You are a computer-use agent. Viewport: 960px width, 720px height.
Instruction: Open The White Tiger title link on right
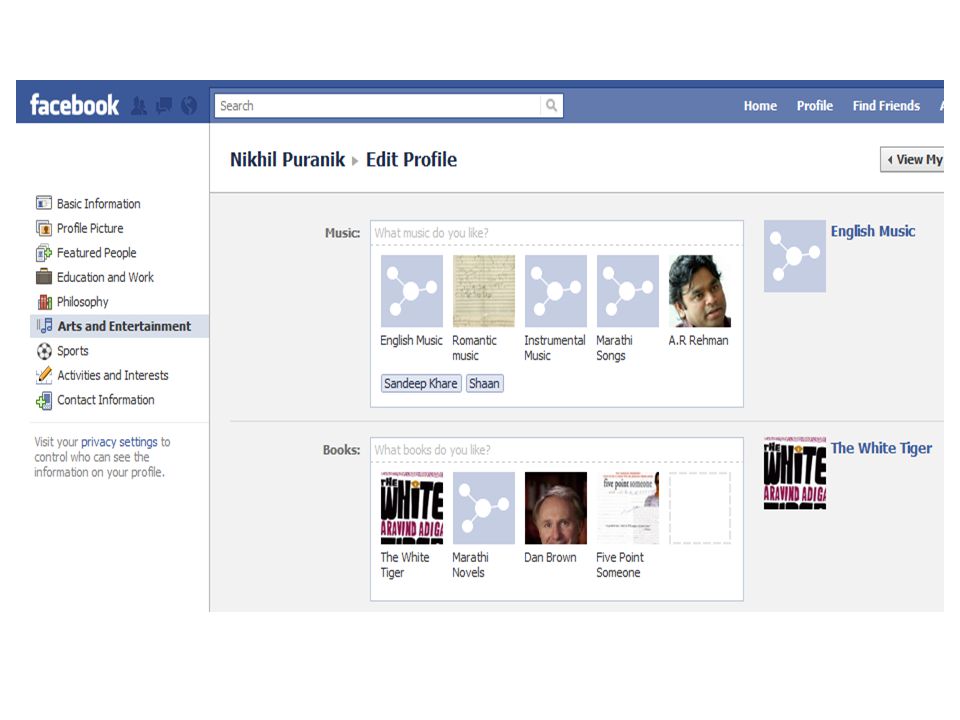(881, 448)
